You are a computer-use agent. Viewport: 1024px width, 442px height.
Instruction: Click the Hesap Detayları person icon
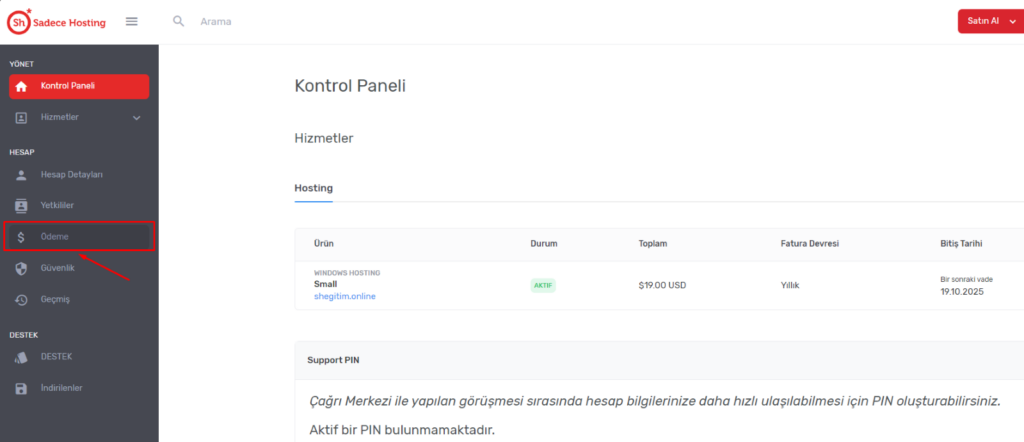[22, 175]
